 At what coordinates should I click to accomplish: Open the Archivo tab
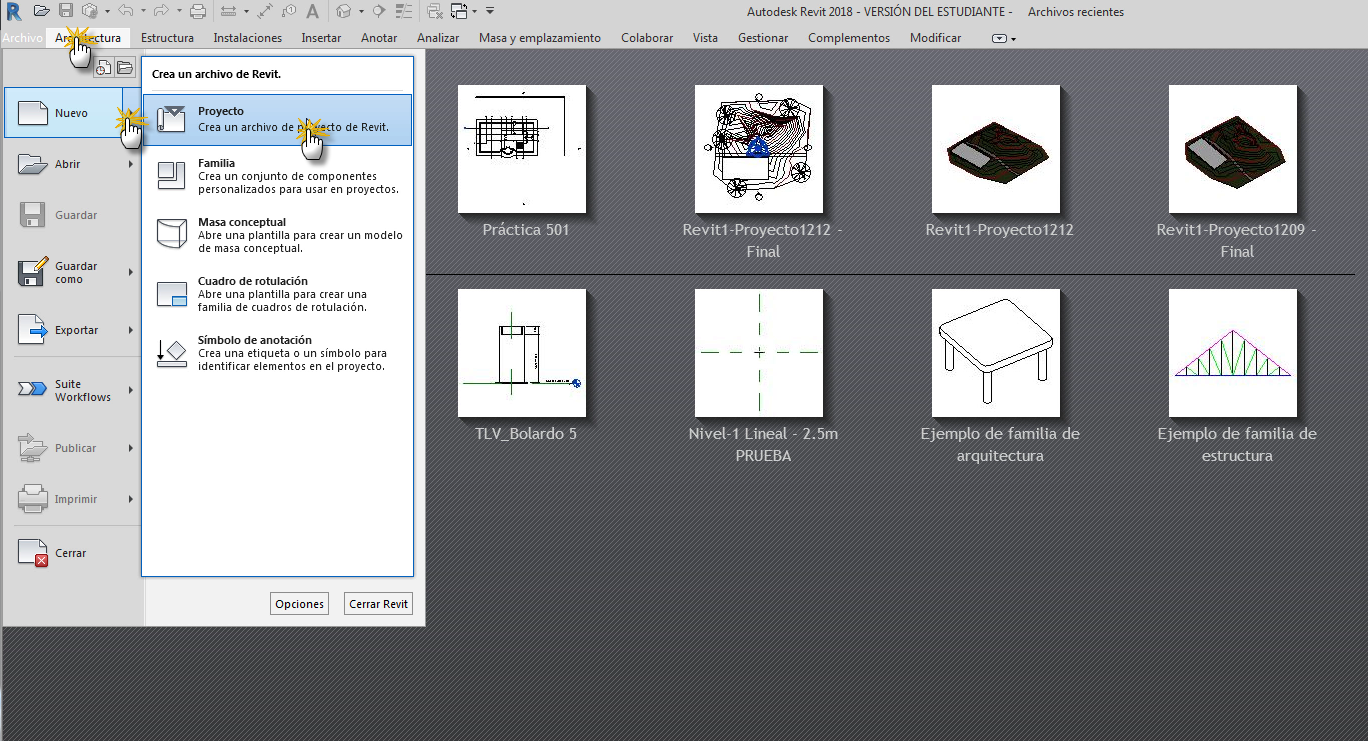22,38
